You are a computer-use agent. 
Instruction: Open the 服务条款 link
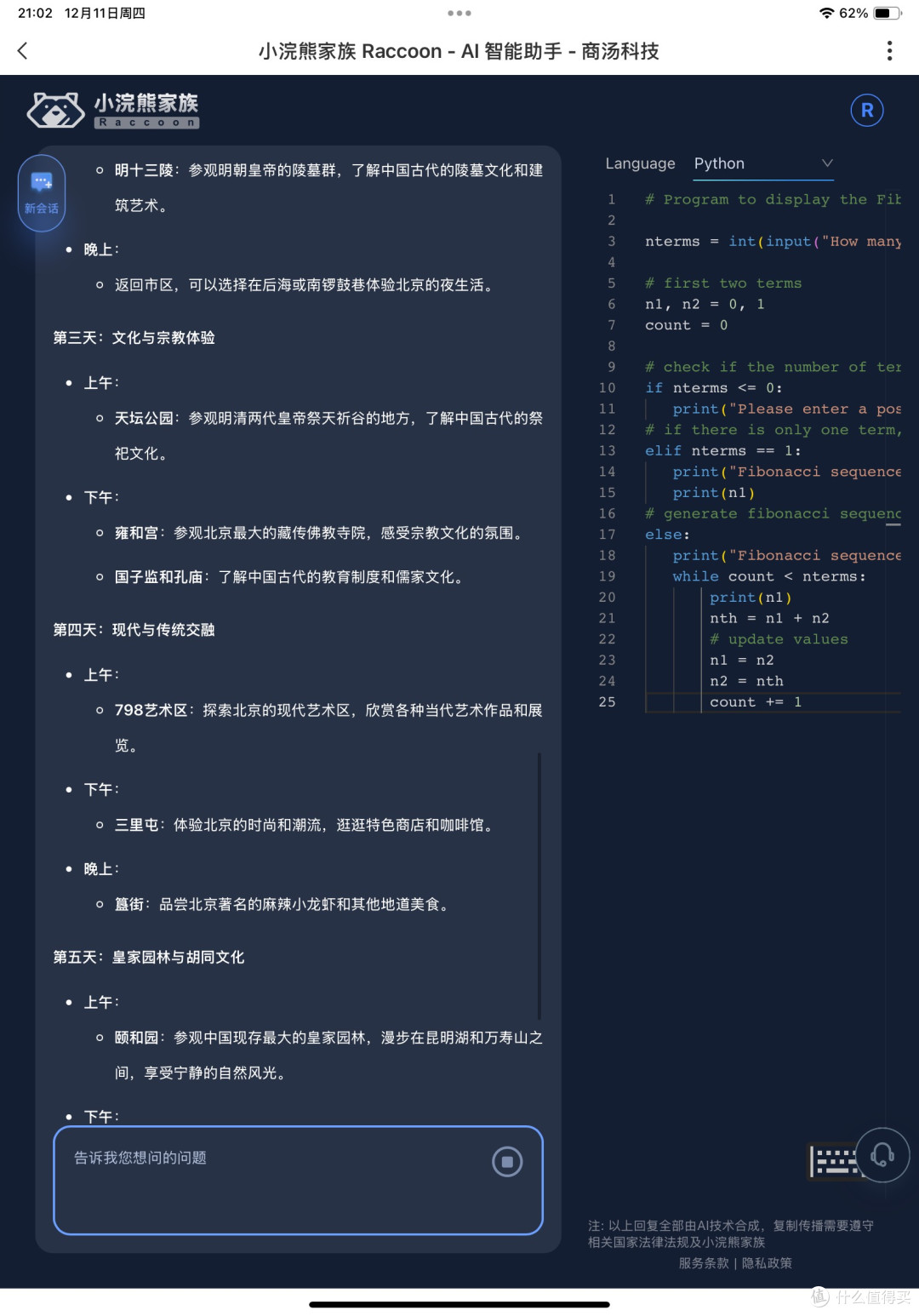click(704, 1263)
